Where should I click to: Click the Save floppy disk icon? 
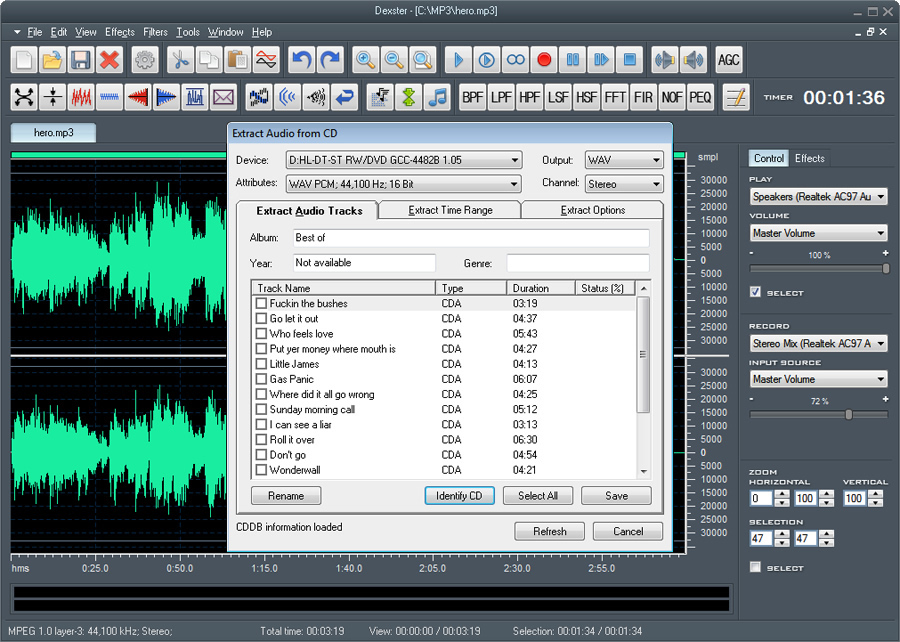pyautogui.click(x=80, y=60)
